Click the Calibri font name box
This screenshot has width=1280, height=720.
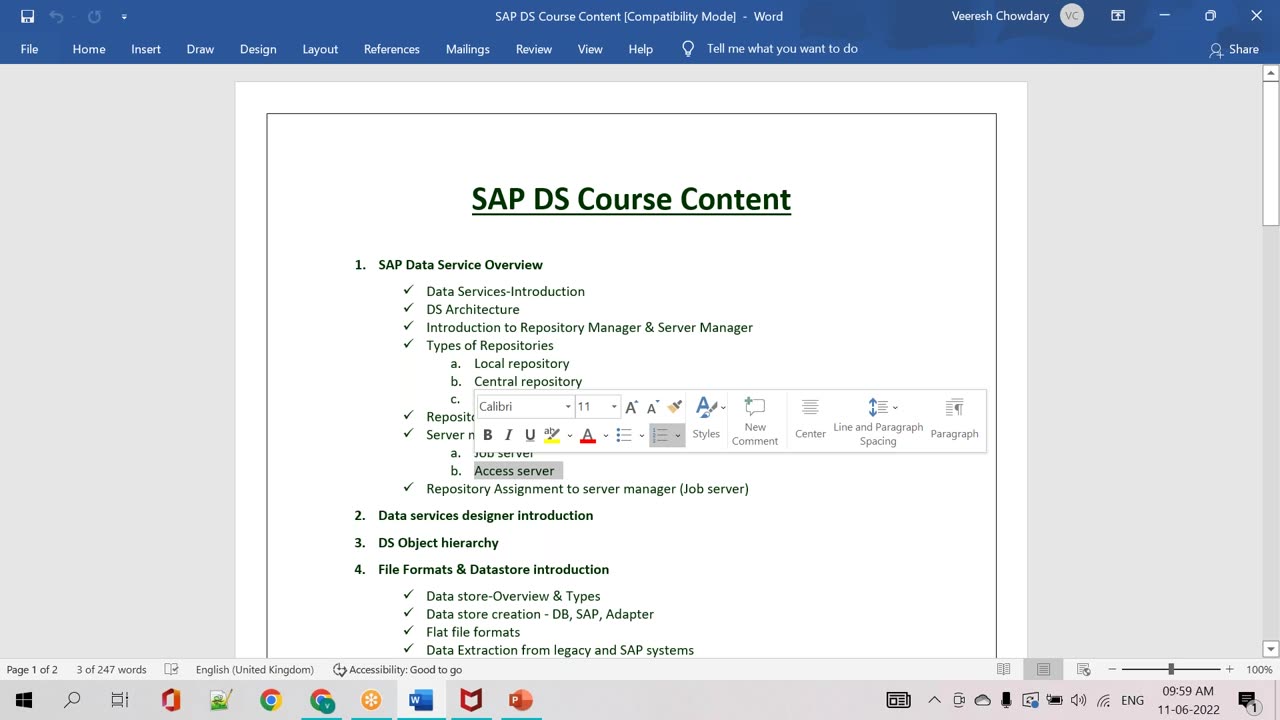click(x=519, y=407)
